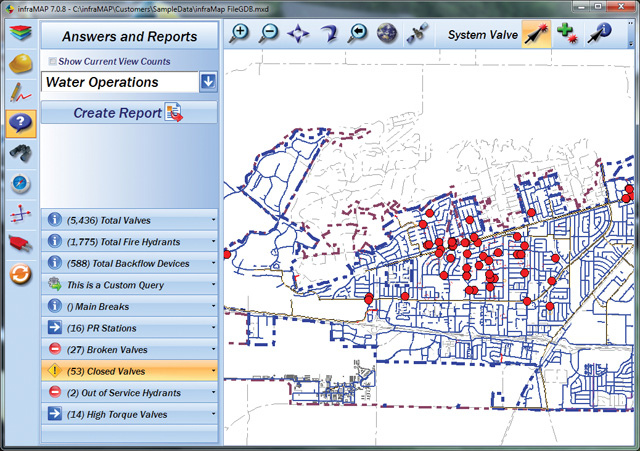Click the GPS satellite icon
This screenshot has height=451, width=640.
[x=416, y=33]
